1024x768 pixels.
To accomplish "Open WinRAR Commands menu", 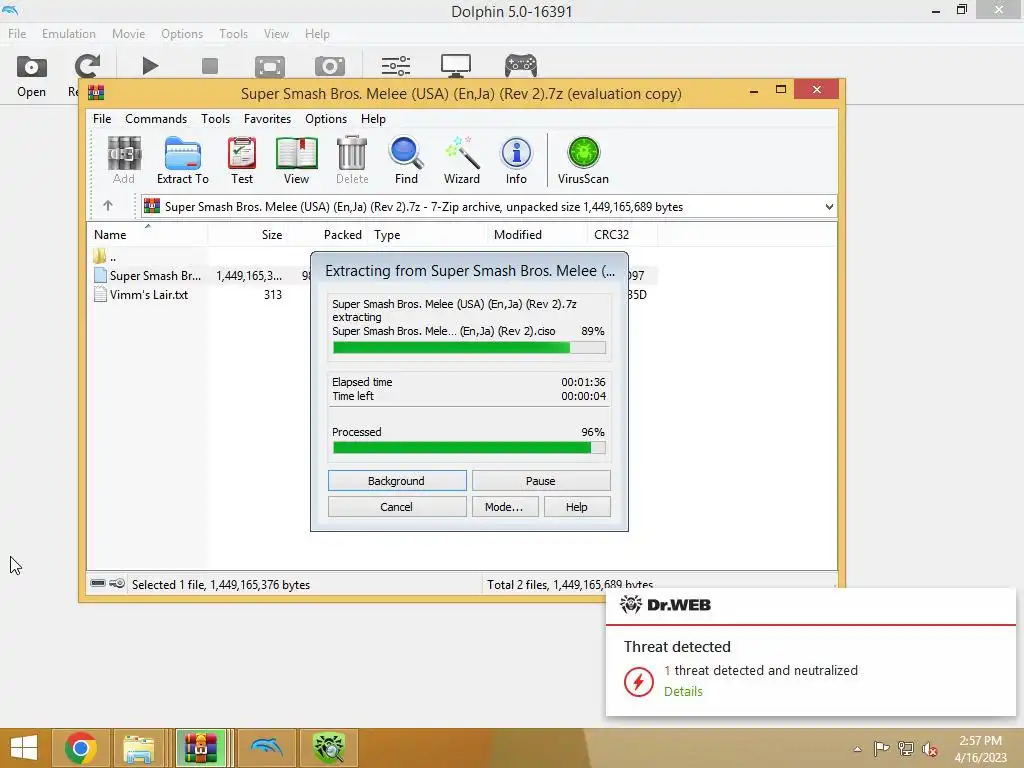I will pyautogui.click(x=156, y=119).
